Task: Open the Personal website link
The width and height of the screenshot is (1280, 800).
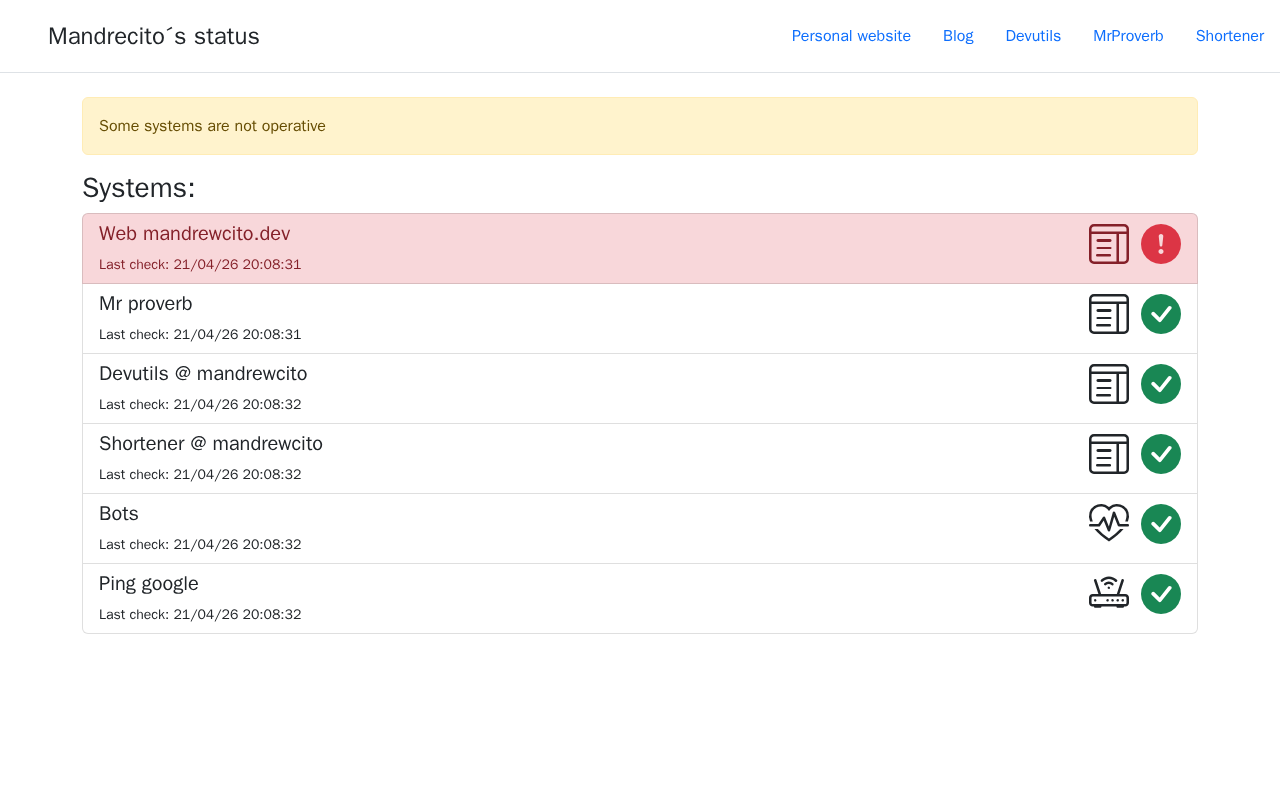Action: (x=851, y=36)
